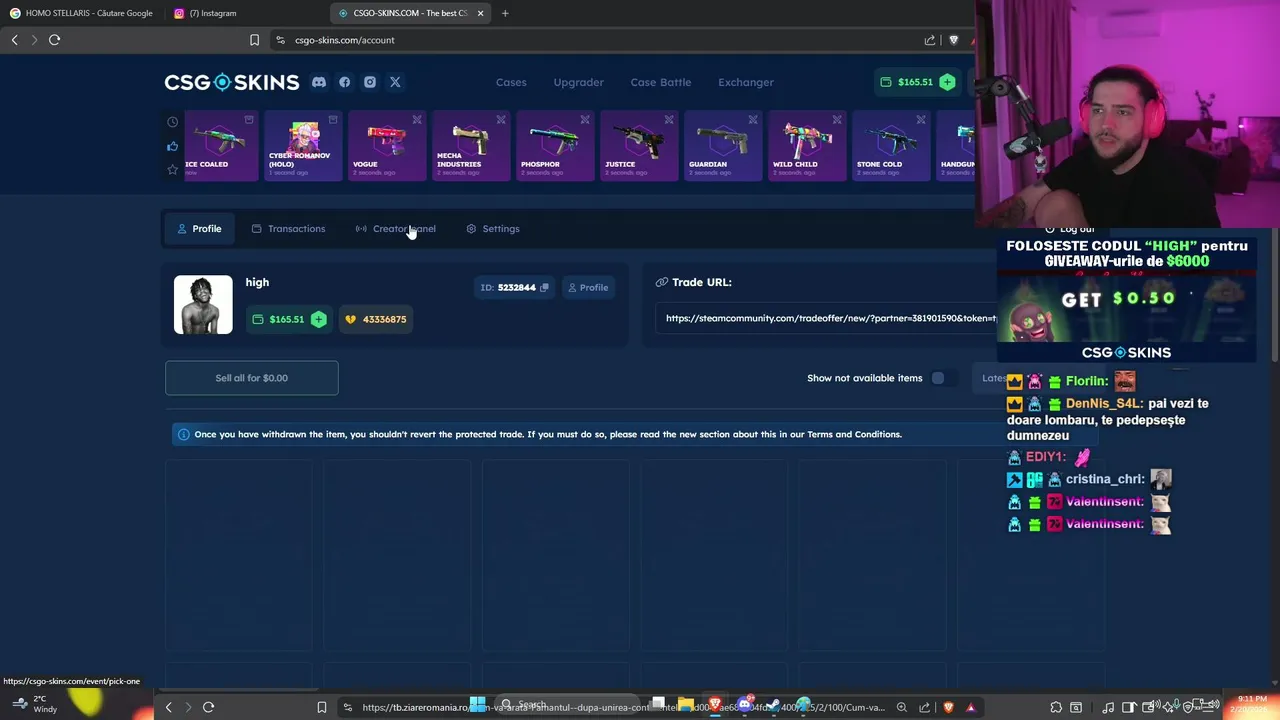Close the CSGO-SKINS.COM tab
The image size is (1280, 720).
[x=481, y=13]
